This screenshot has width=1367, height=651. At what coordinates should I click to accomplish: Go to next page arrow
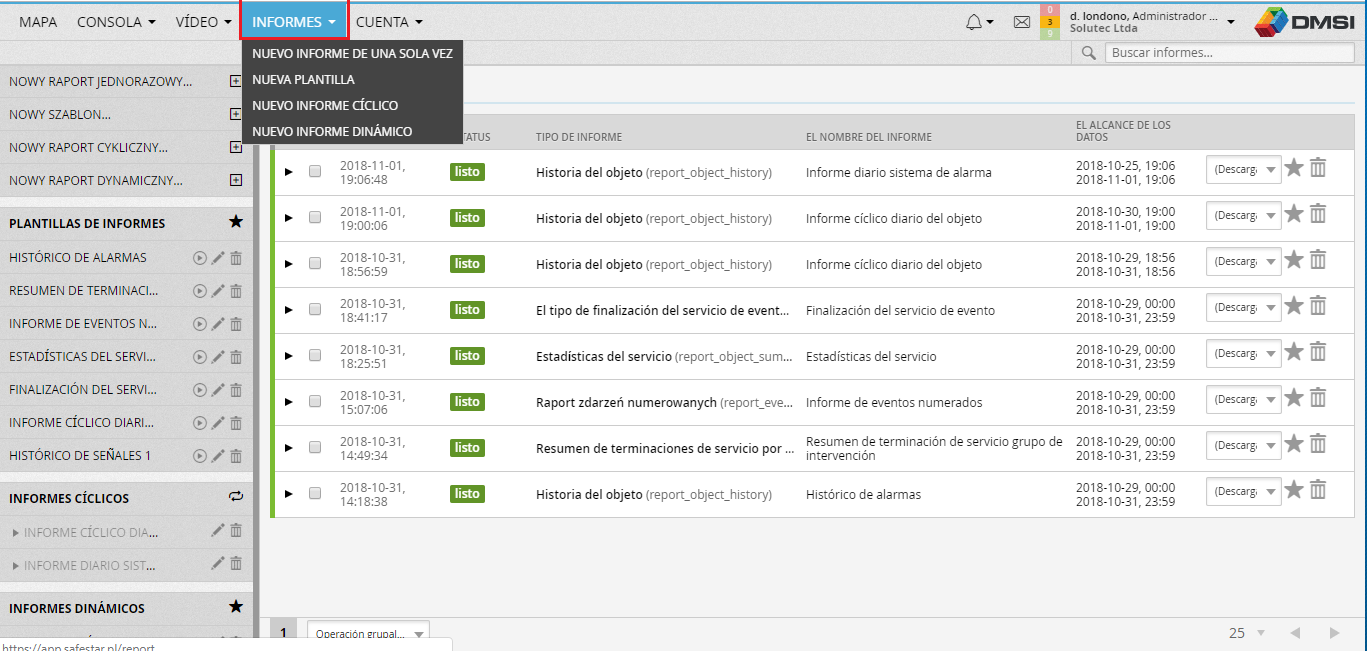pos(1334,633)
